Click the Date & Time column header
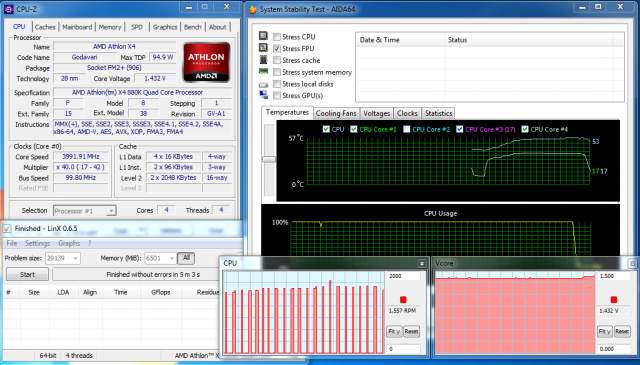The width and height of the screenshot is (640, 365). click(x=400, y=40)
